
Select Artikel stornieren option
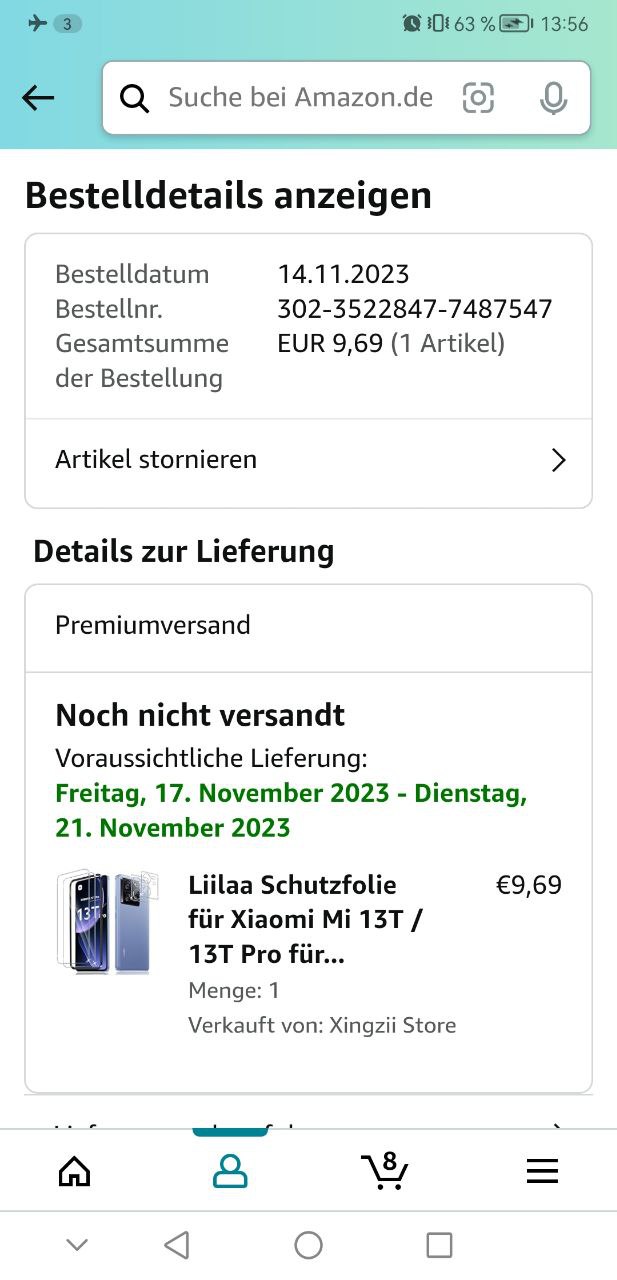pyautogui.click(x=308, y=460)
